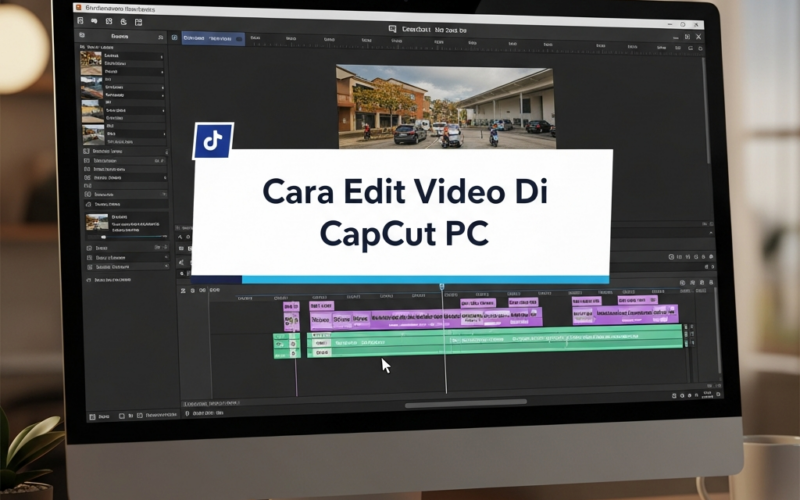Image resolution: width=800 pixels, height=500 pixels.
Task: Click the vertical scrollbar right of the preview area
Action: pos(706,110)
